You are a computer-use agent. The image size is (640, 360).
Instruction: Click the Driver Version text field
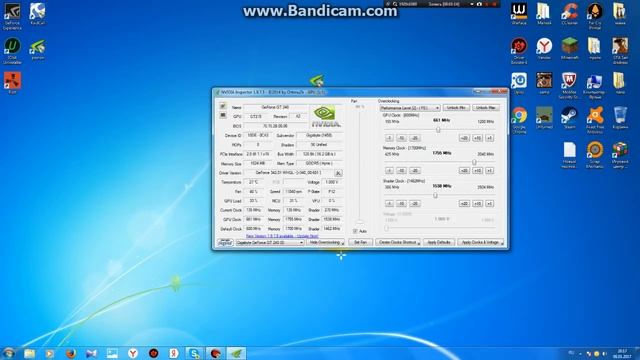[x=288, y=173]
